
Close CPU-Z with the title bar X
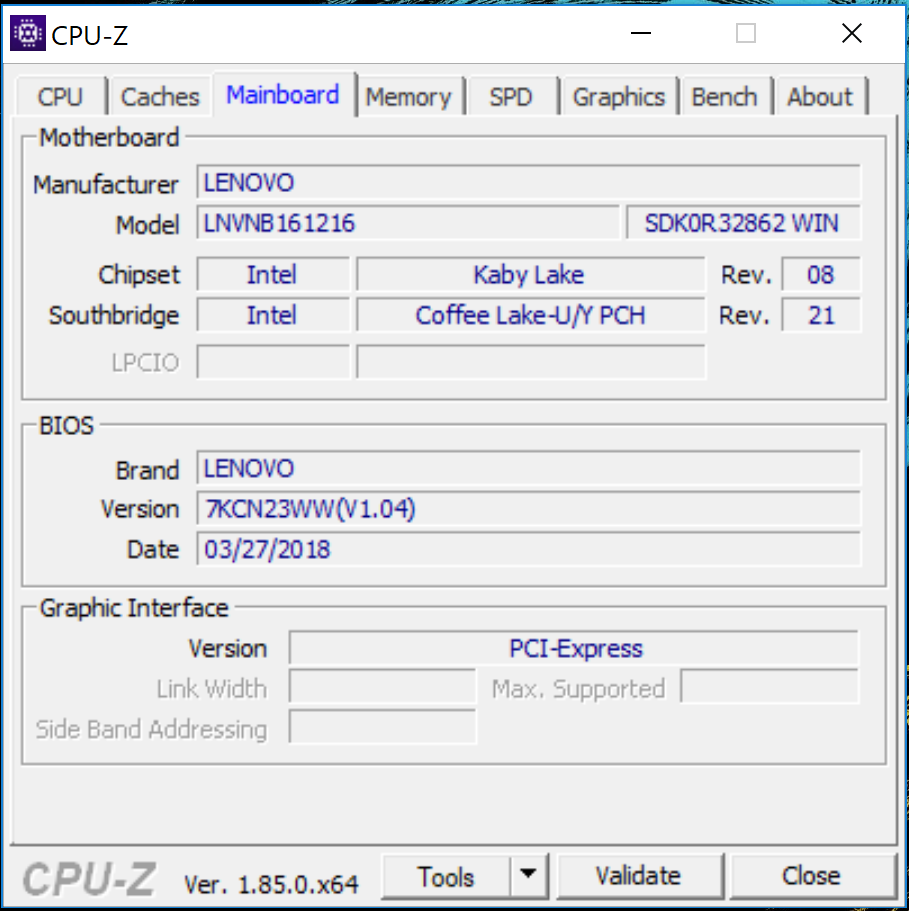pos(852,34)
